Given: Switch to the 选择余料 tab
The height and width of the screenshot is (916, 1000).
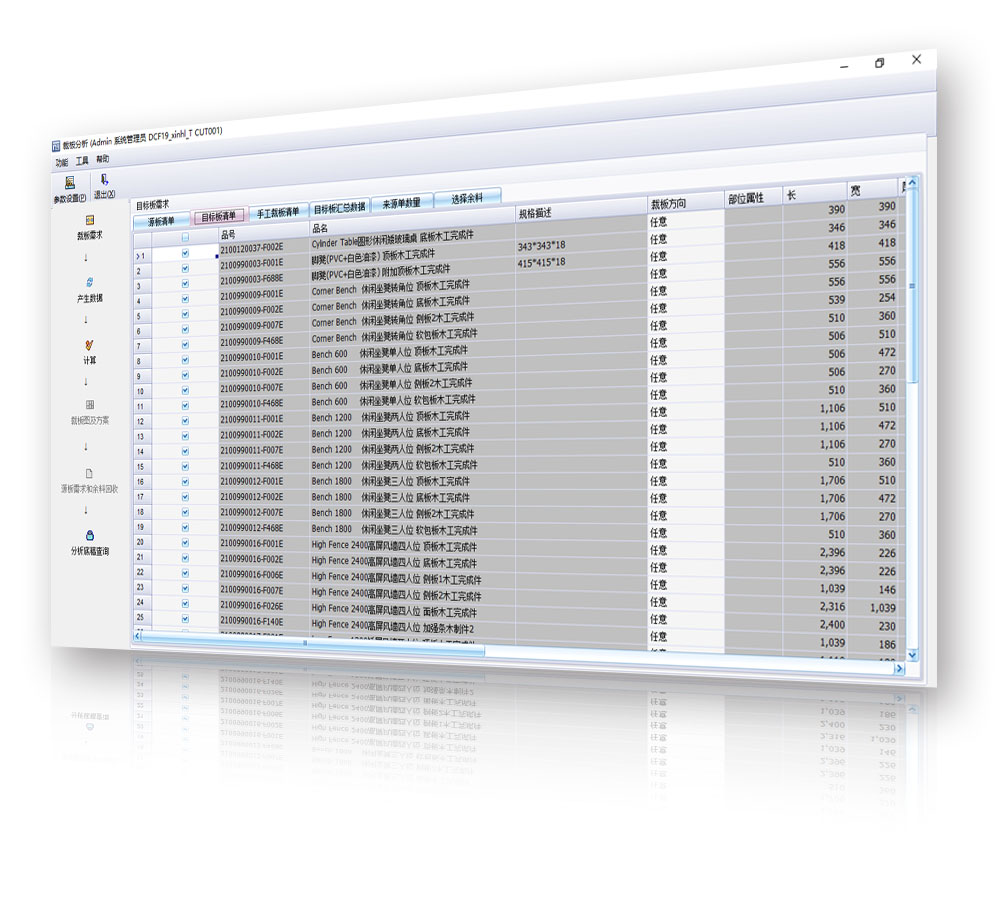Looking at the screenshot, I should 467,198.
